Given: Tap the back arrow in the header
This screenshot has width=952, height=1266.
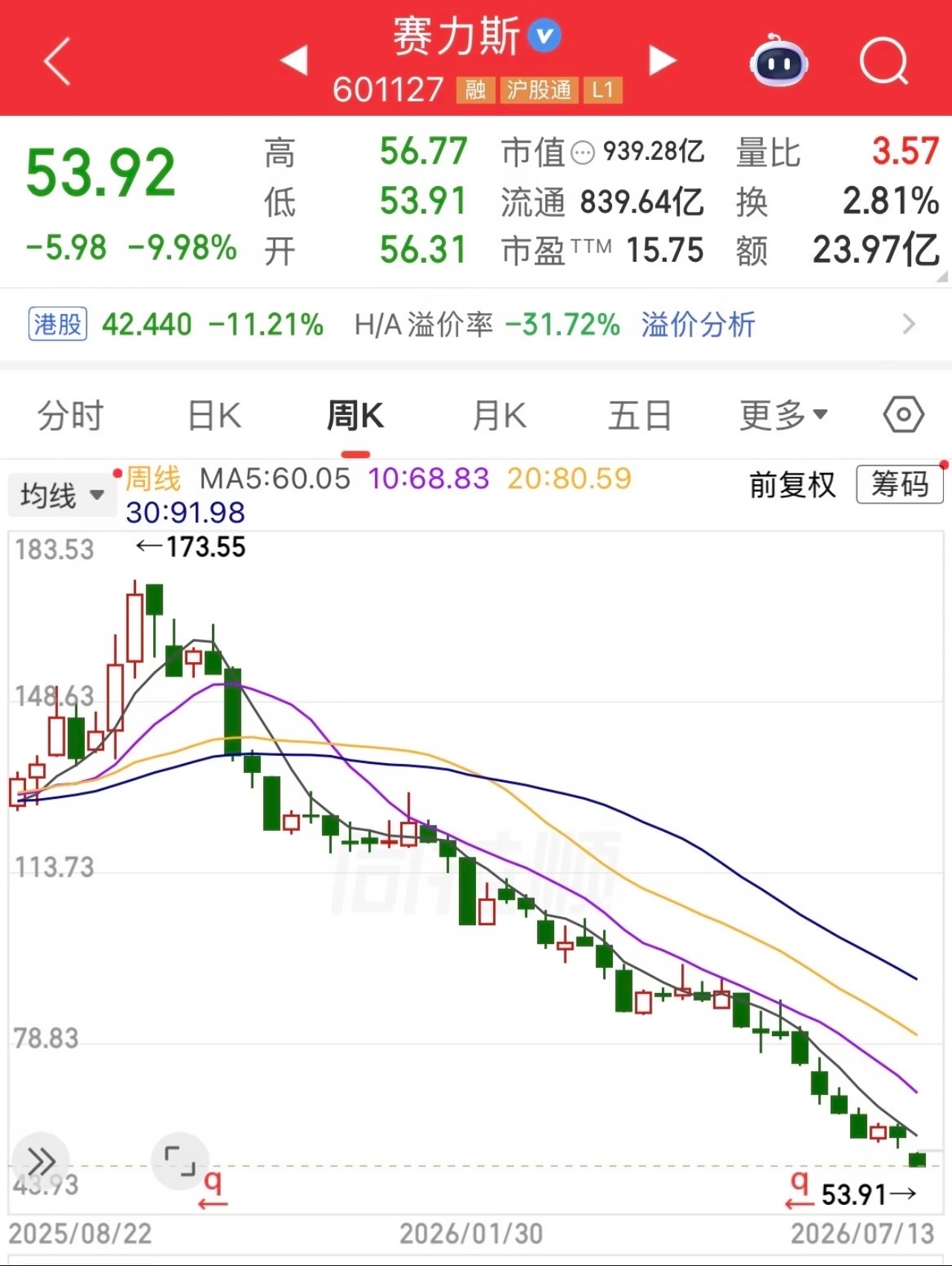Looking at the screenshot, I should (x=57, y=61).
